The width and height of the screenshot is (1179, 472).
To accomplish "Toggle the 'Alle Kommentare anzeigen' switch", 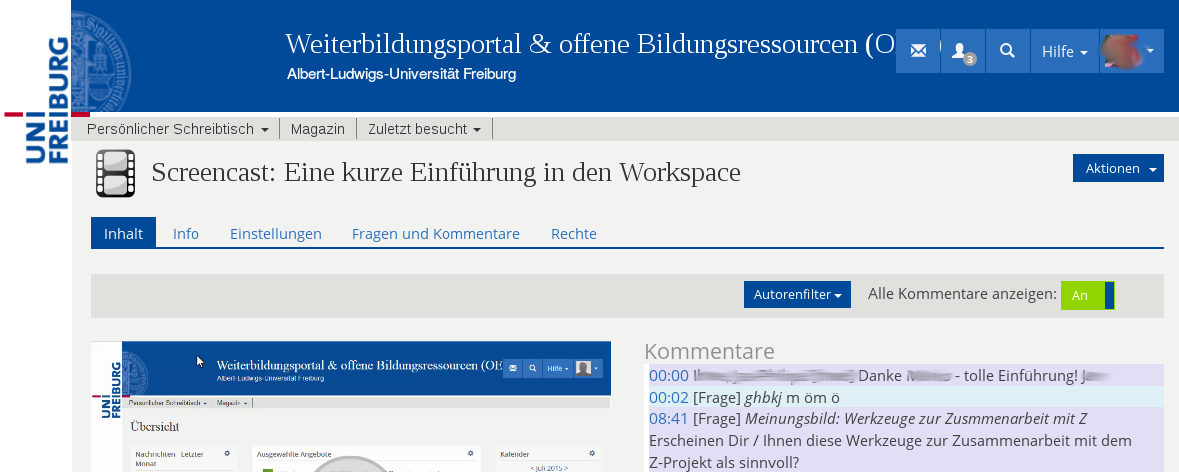I will pyautogui.click(x=1087, y=295).
